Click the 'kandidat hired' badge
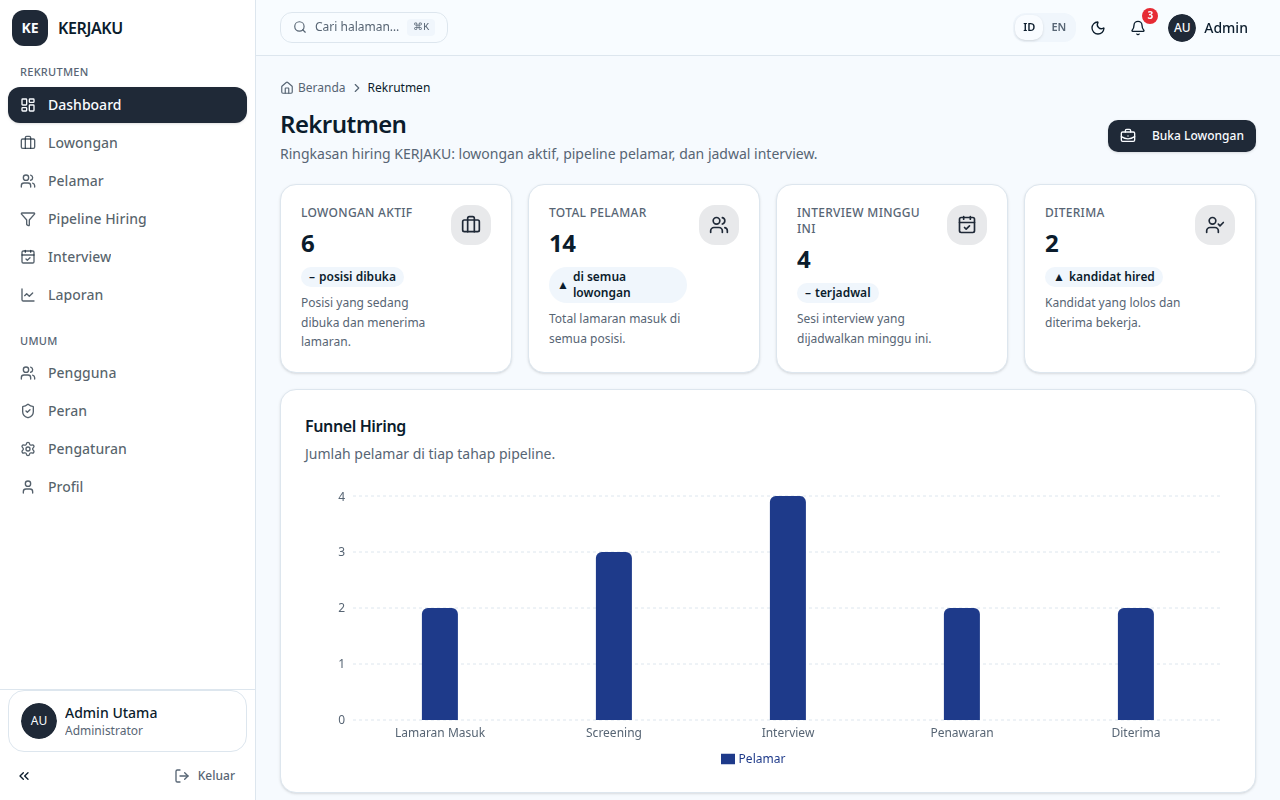 [1104, 277]
